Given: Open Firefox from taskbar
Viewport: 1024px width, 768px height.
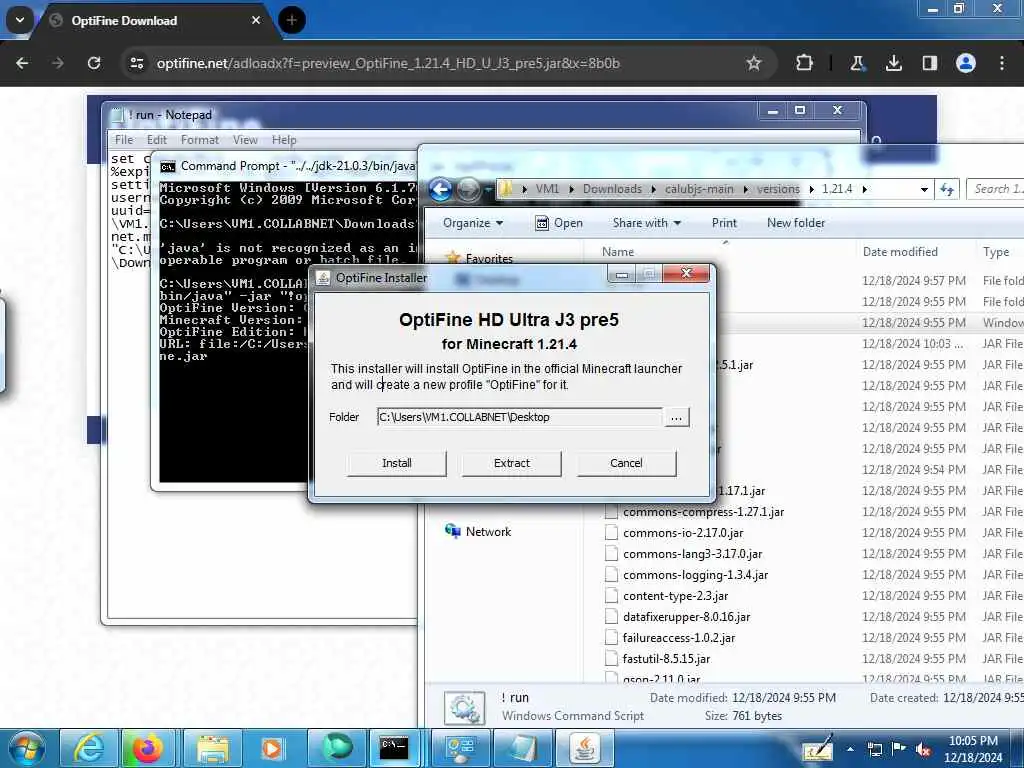Looking at the screenshot, I should [x=148, y=748].
